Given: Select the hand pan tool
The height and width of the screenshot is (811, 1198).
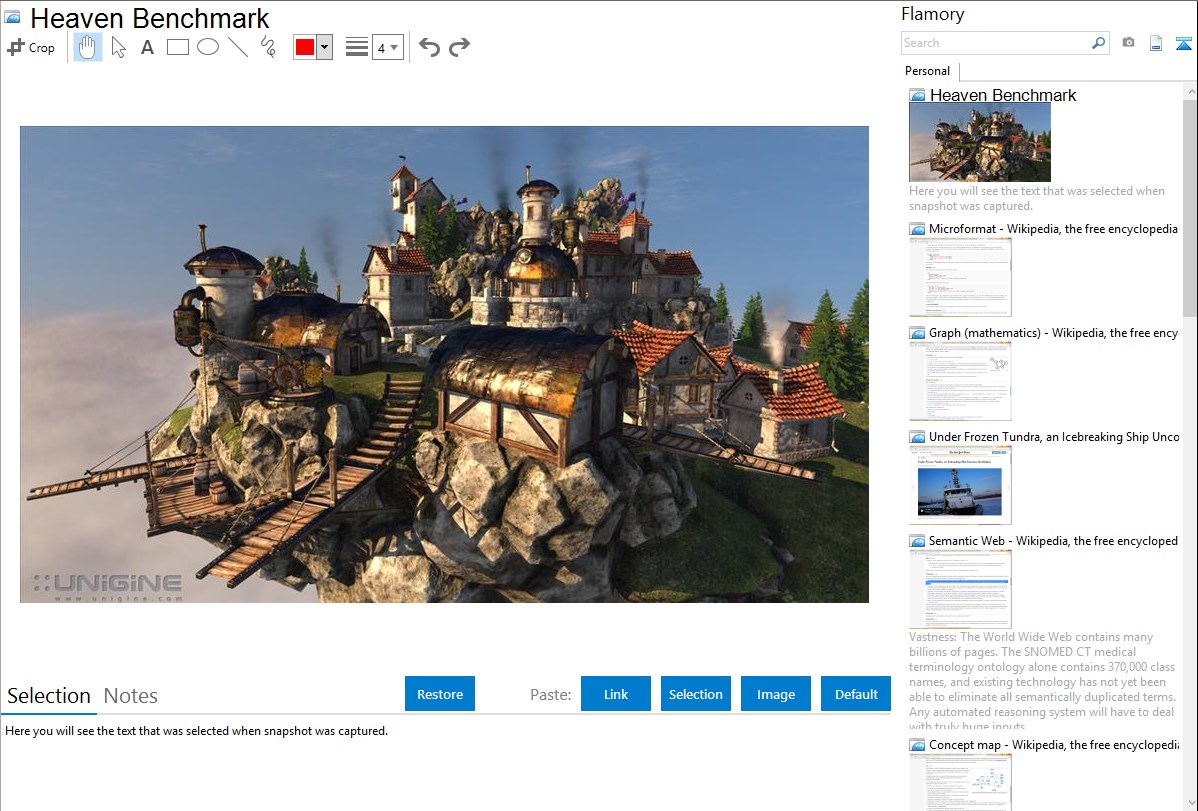Looking at the screenshot, I should click(87, 47).
